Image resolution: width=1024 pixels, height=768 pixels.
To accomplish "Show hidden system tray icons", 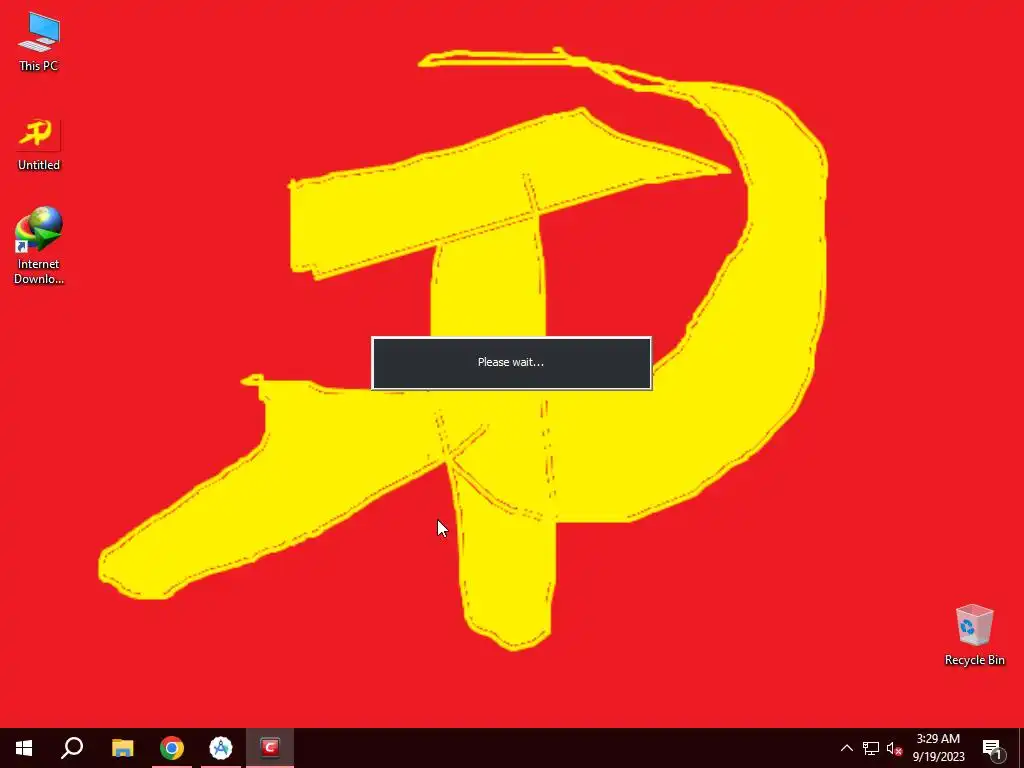I will [x=846, y=748].
